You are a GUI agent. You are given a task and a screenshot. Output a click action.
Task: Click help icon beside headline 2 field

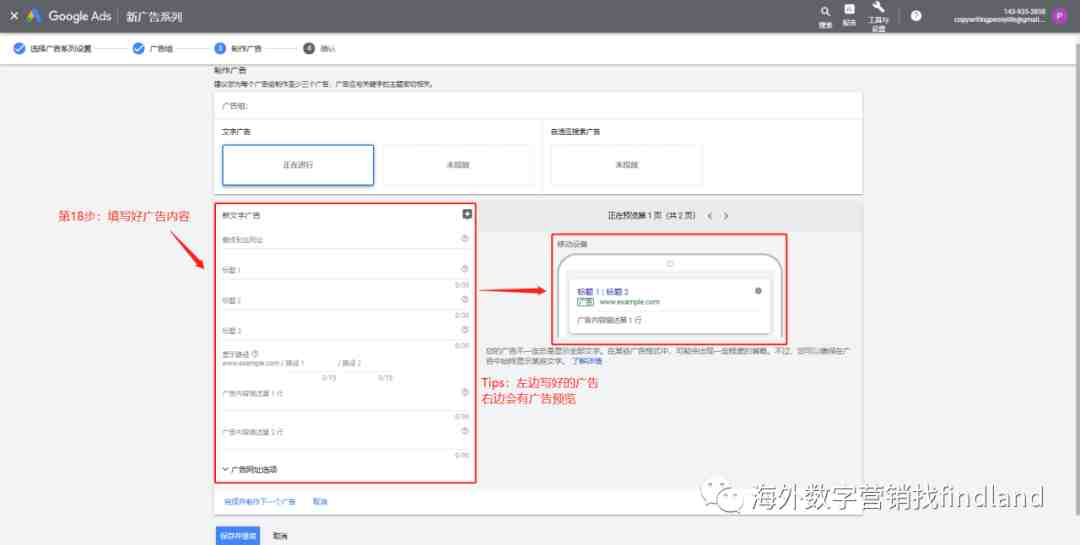pyautogui.click(x=465, y=299)
